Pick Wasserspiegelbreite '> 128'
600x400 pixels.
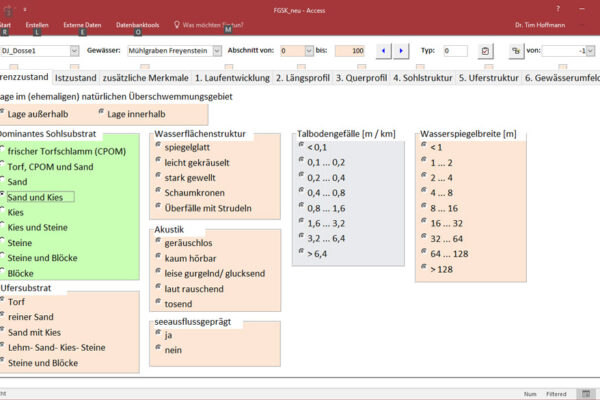[437, 269]
